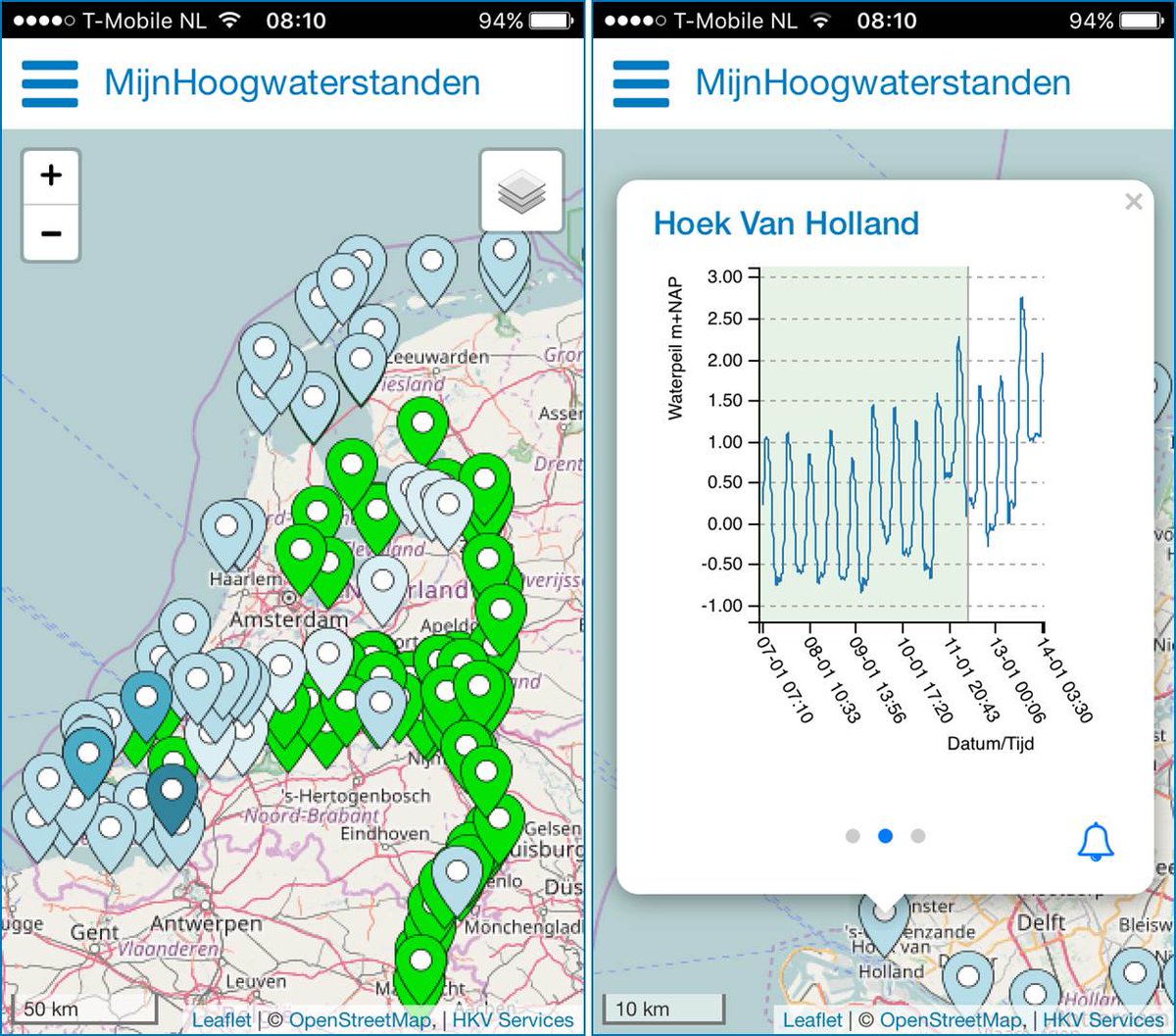The image size is (1176, 1036).
Task: Select the green marker north of Leeuwarden
Action: (x=421, y=423)
